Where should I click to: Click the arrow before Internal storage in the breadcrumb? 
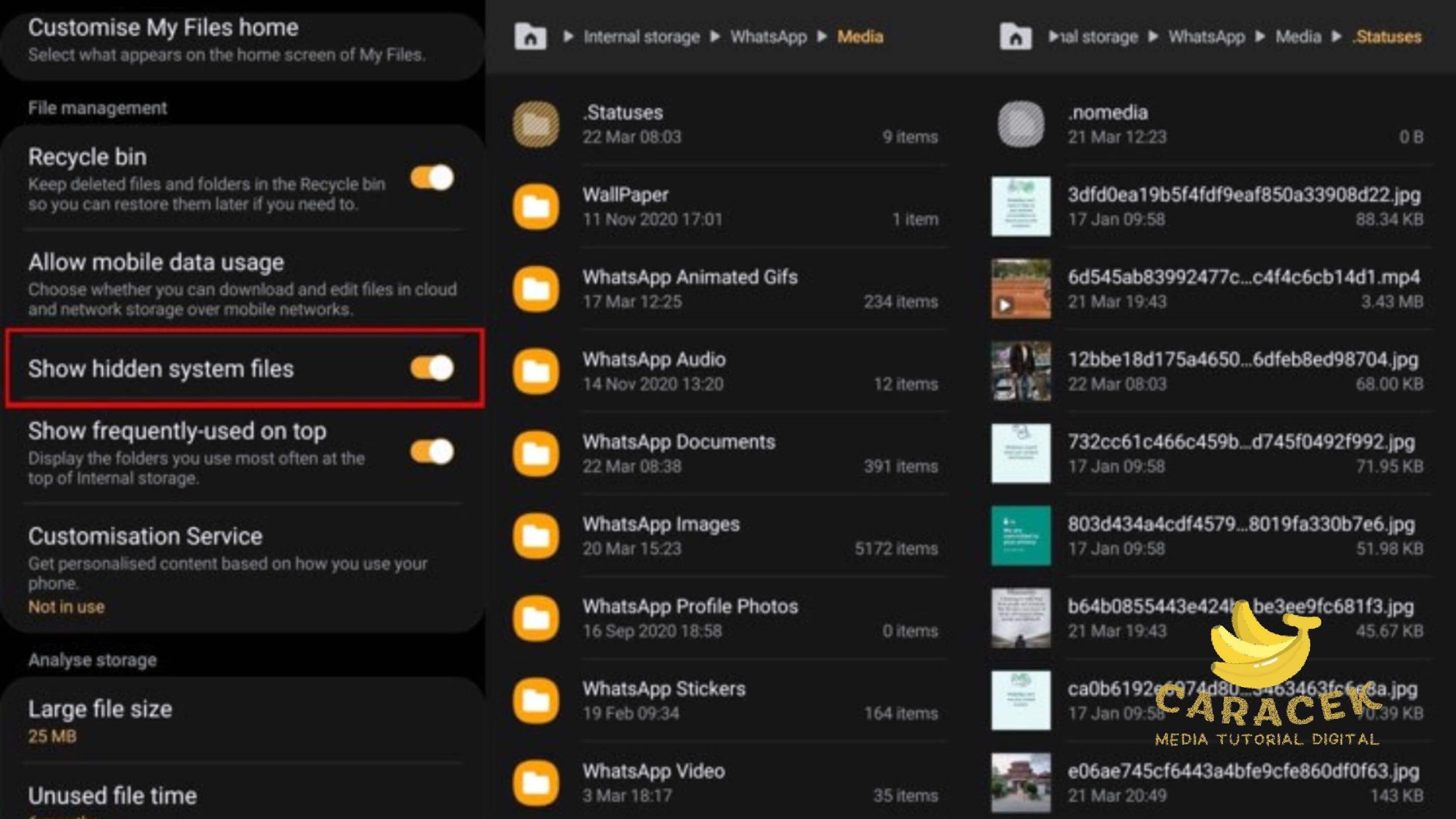coord(568,37)
